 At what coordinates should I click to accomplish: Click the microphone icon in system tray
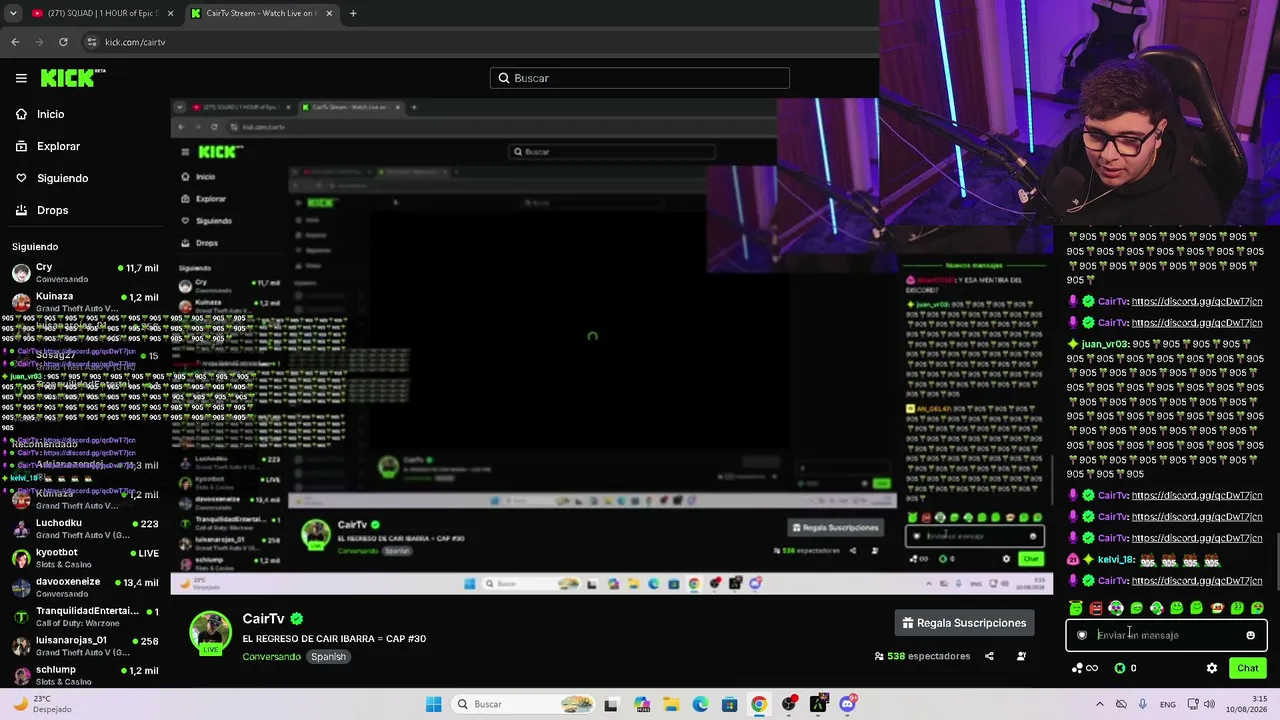(x=1142, y=704)
